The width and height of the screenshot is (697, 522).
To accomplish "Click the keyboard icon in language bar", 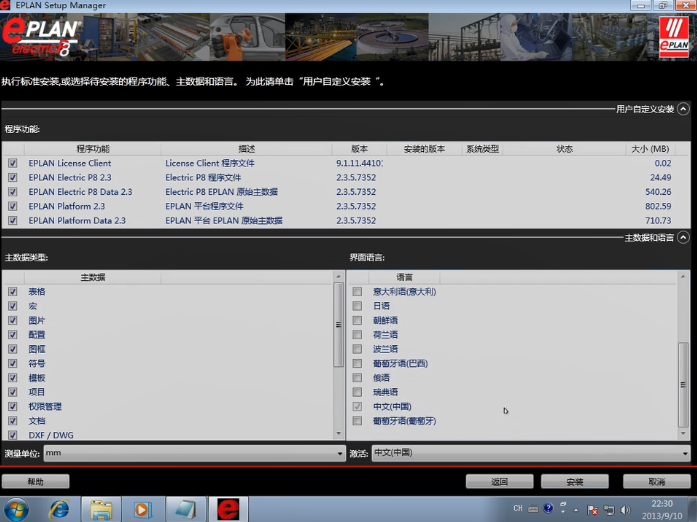I will (533, 509).
